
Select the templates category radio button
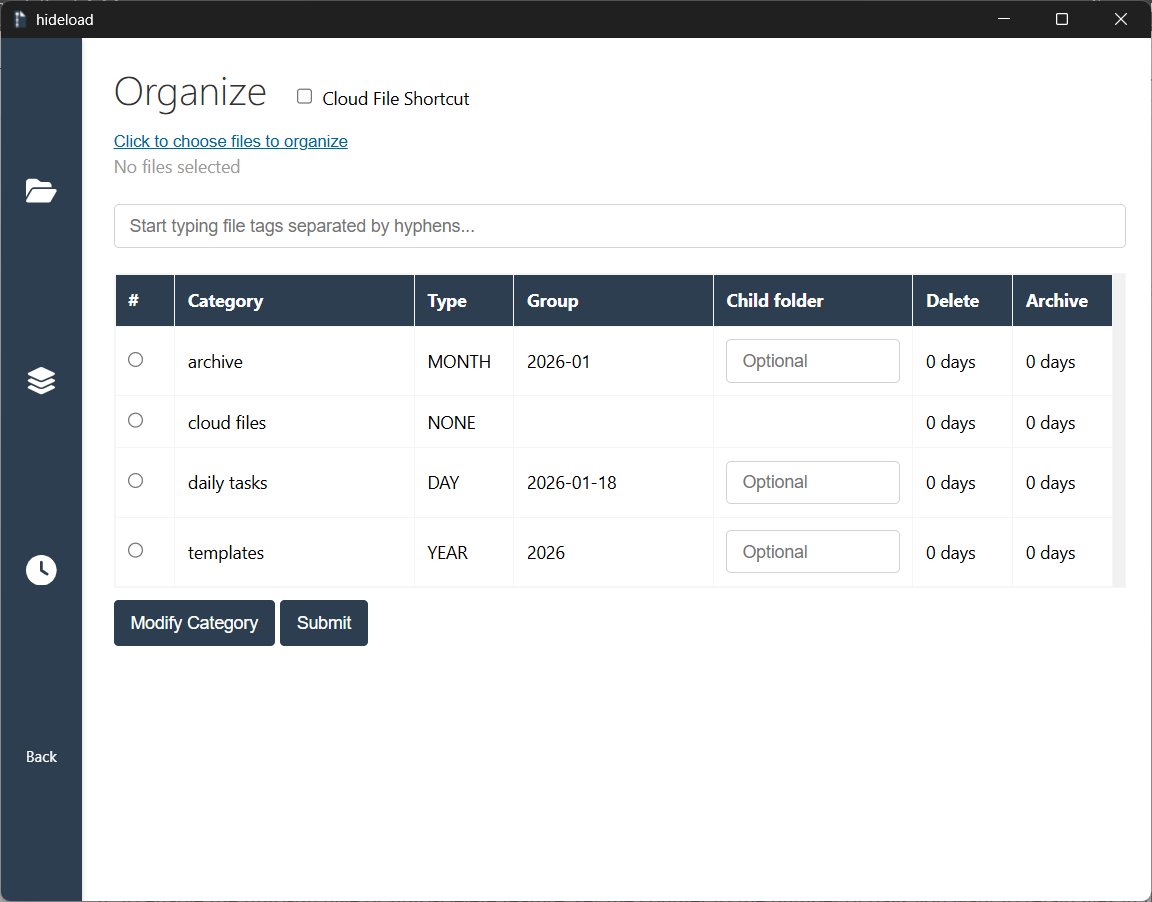[x=135, y=550]
